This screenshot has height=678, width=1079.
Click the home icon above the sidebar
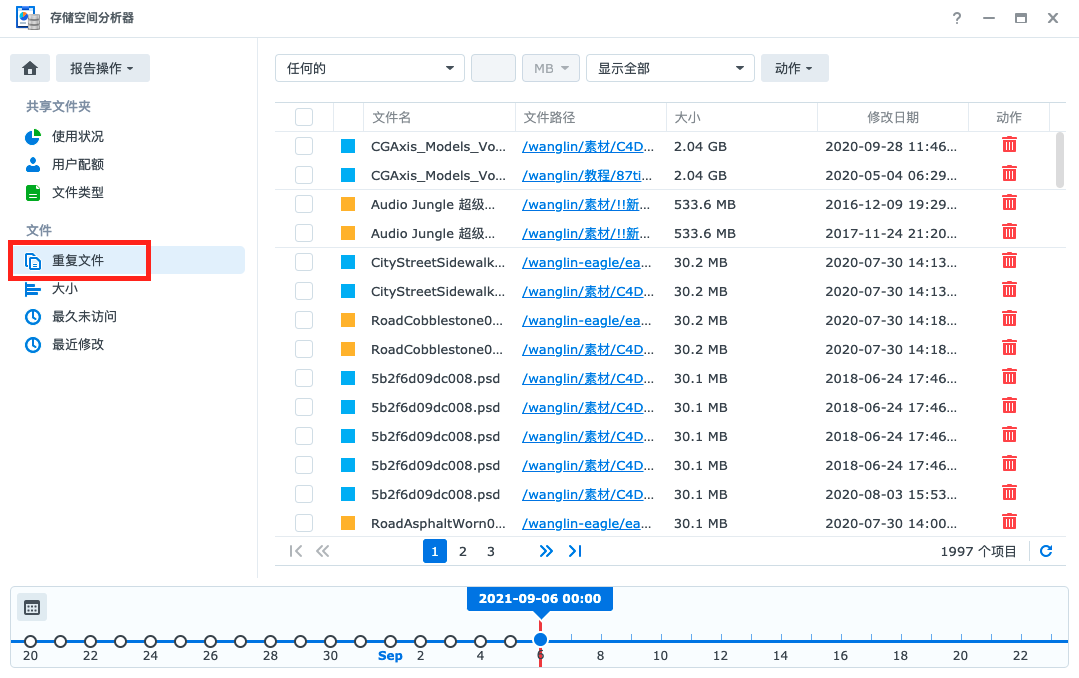point(29,67)
